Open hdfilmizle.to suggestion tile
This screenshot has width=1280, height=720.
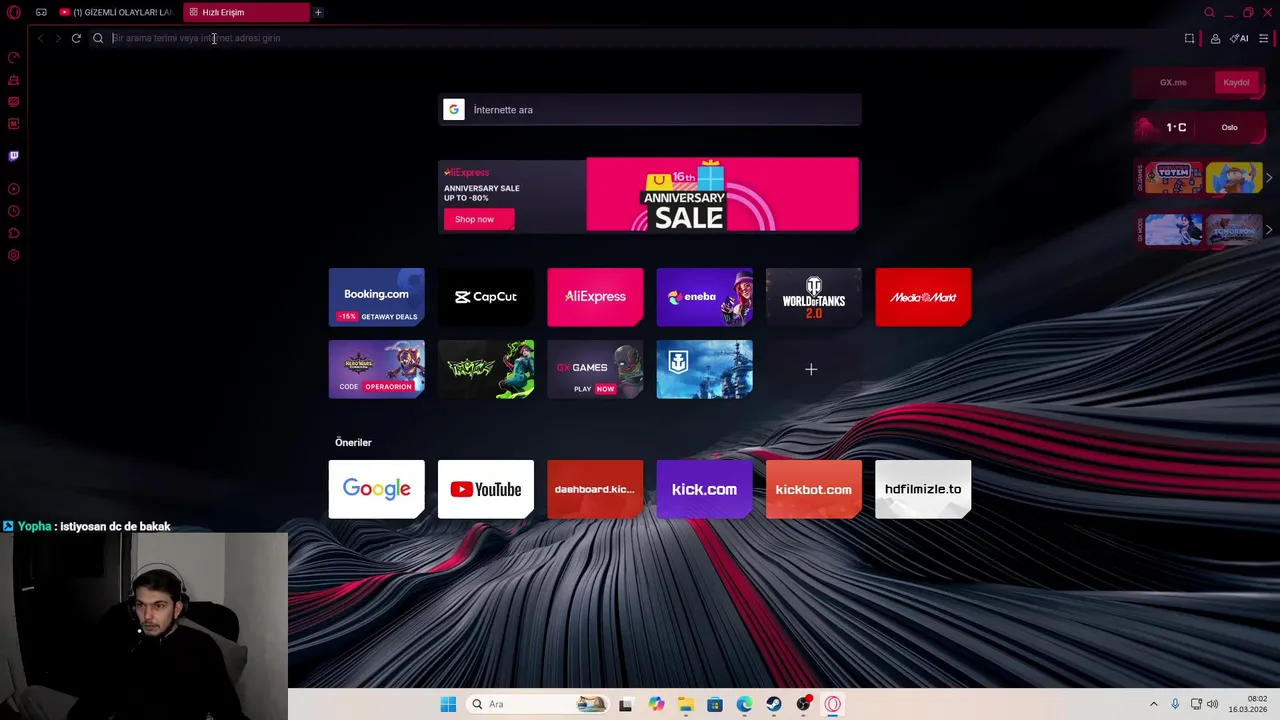pos(923,489)
